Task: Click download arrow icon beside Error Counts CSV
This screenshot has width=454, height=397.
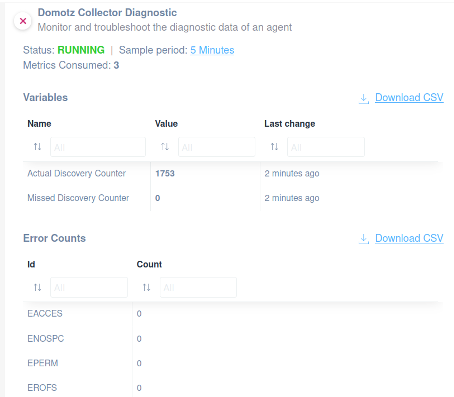Action: (x=364, y=239)
